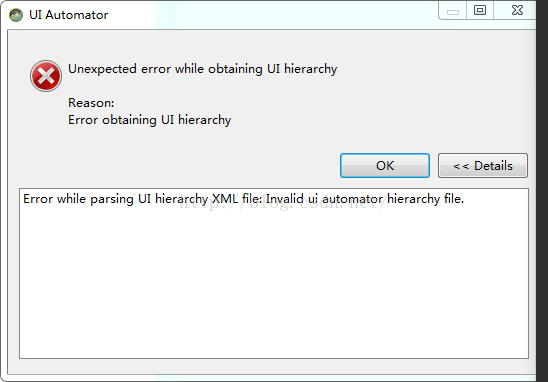Minimize the UI Automator dialog
Screen dimensions: 548x382
point(453,10)
